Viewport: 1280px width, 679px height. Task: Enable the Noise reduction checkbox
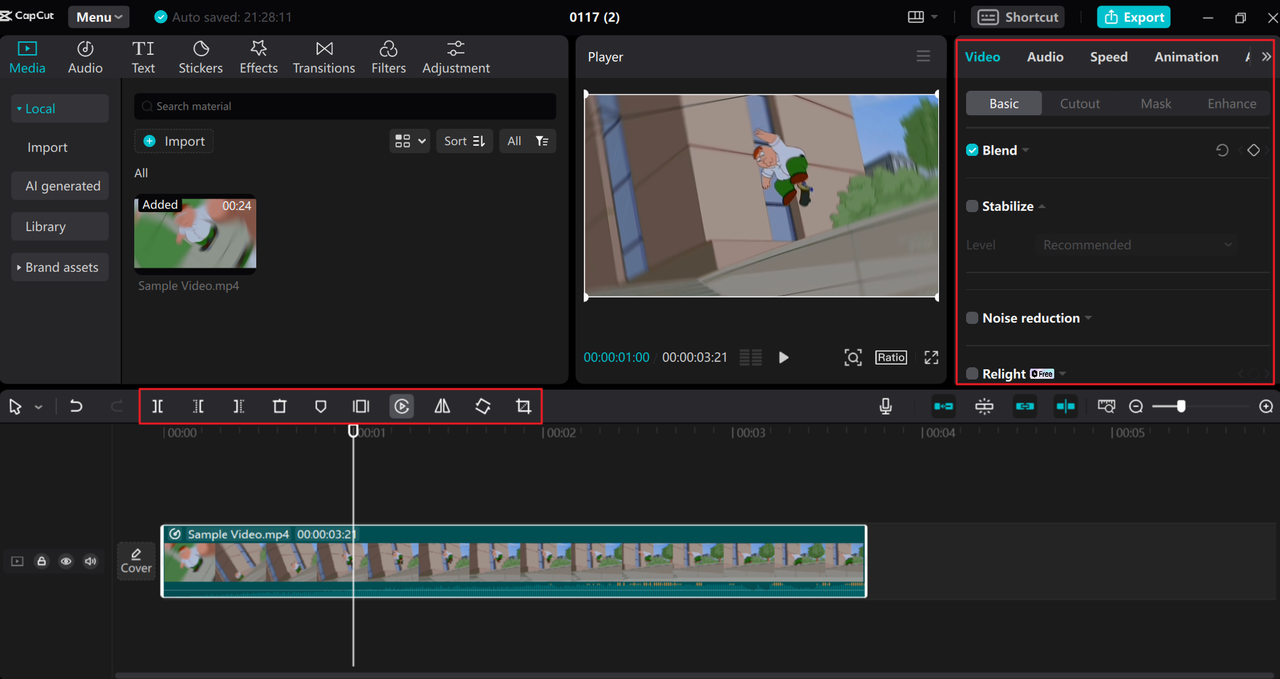coord(972,318)
